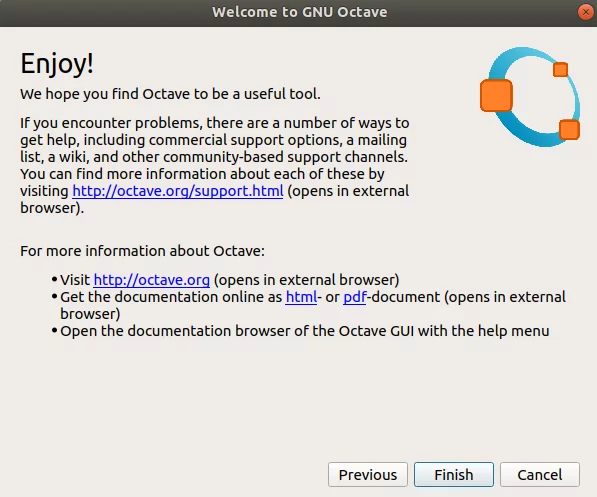
Task: Visit the http://octave.org link
Action: pos(152,280)
